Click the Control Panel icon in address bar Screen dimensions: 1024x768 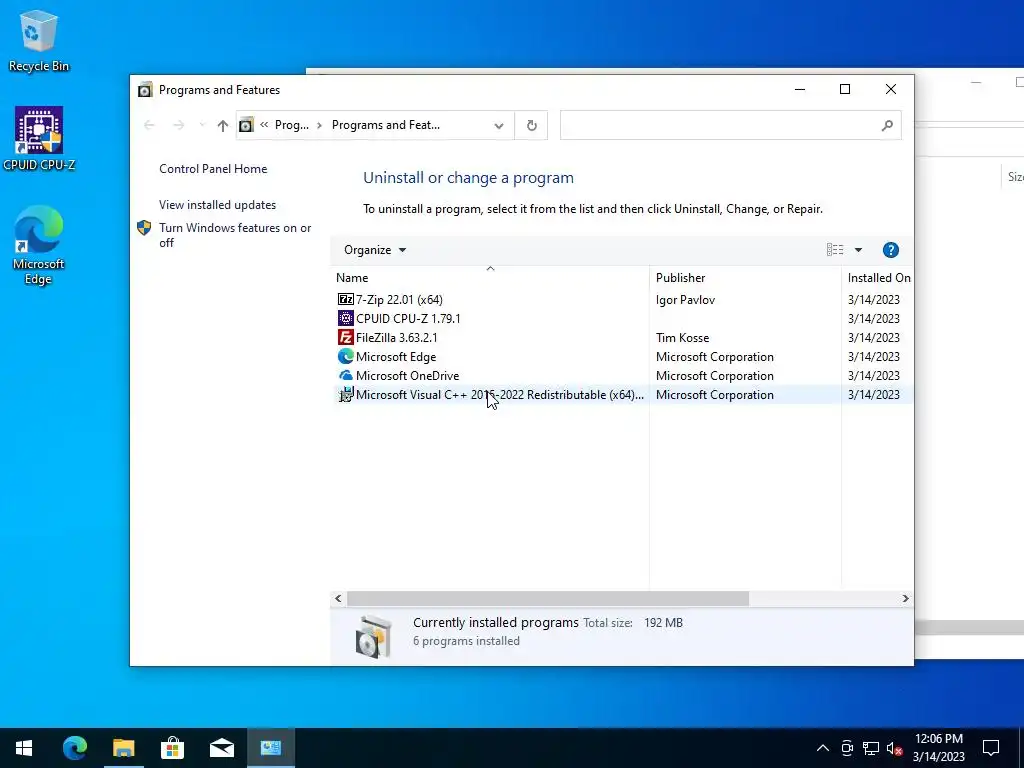(x=246, y=125)
